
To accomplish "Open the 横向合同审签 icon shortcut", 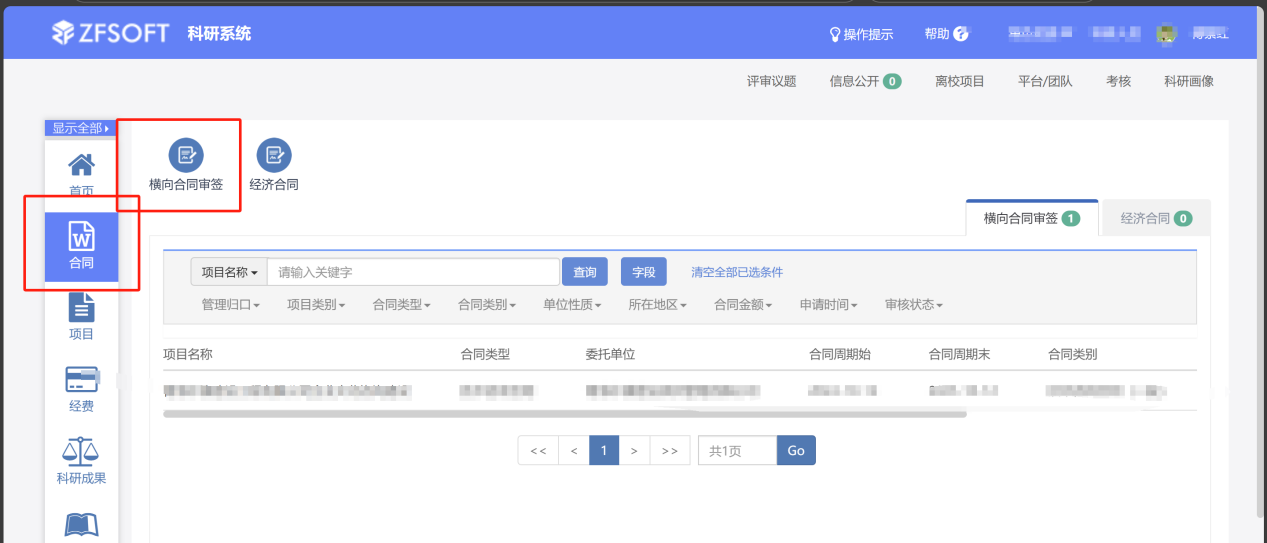I will [x=185, y=155].
